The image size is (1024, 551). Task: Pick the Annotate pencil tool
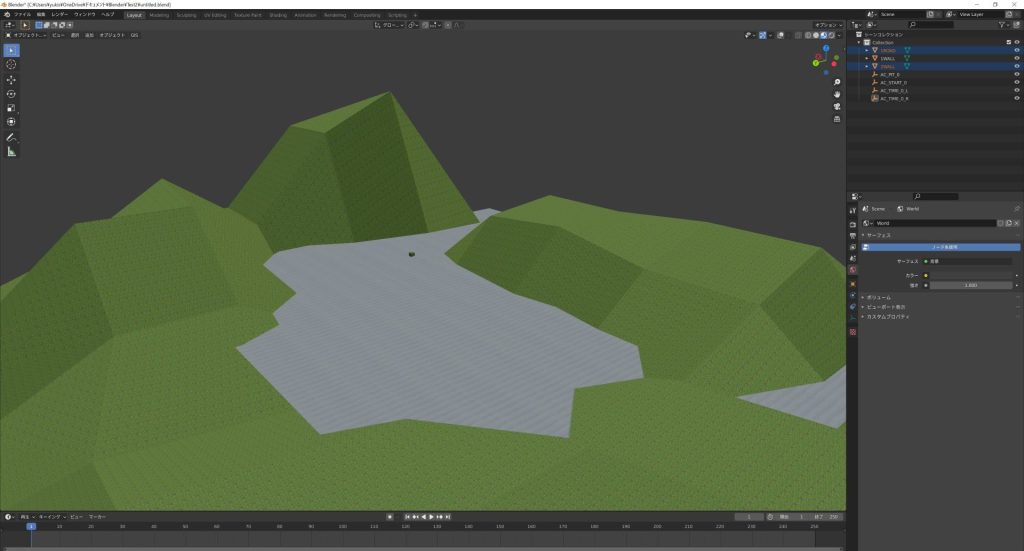pos(11,137)
